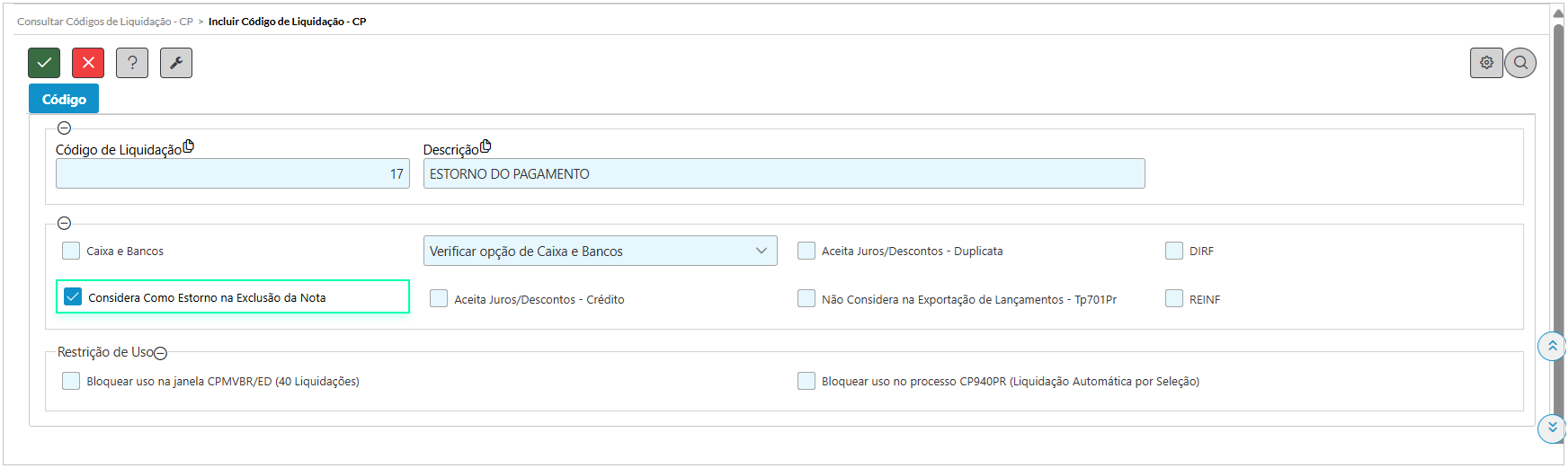Enable the Caixa e Bancos checkbox
This screenshot has width=1568, height=468.
click(x=71, y=251)
